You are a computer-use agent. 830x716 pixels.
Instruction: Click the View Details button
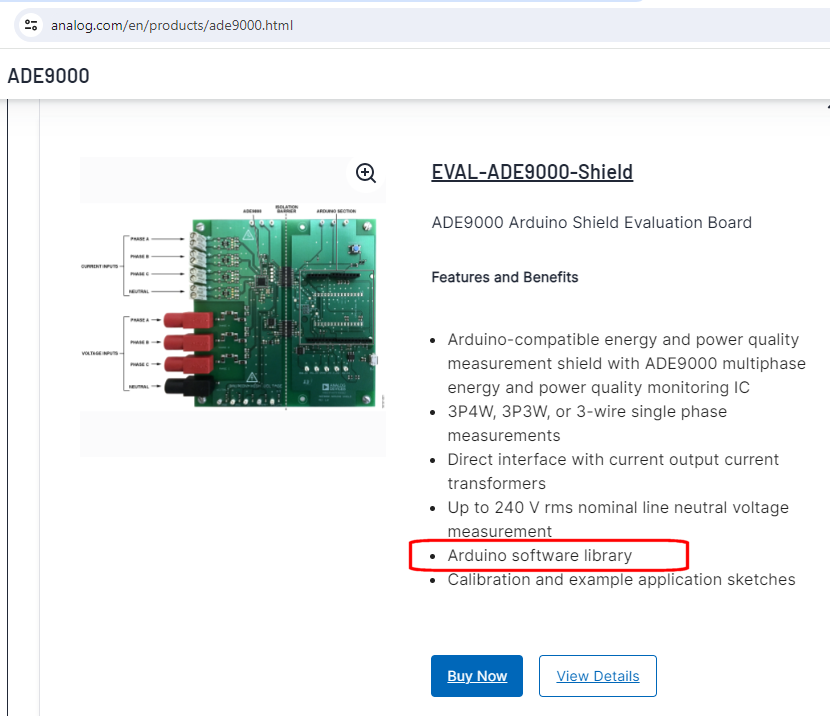click(x=597, y=676)
